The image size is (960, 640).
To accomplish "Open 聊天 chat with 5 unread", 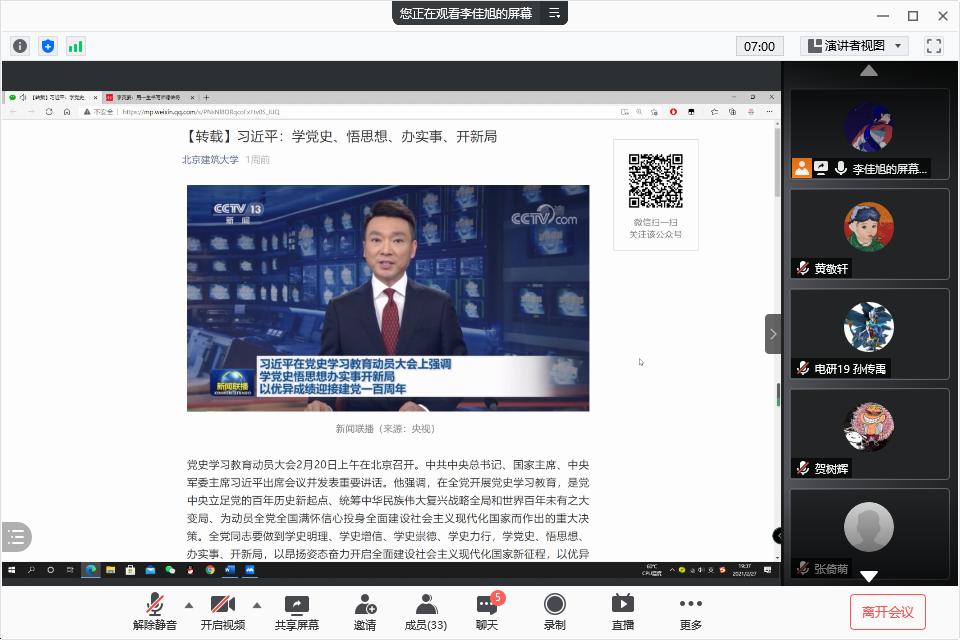I will point(487,611).
